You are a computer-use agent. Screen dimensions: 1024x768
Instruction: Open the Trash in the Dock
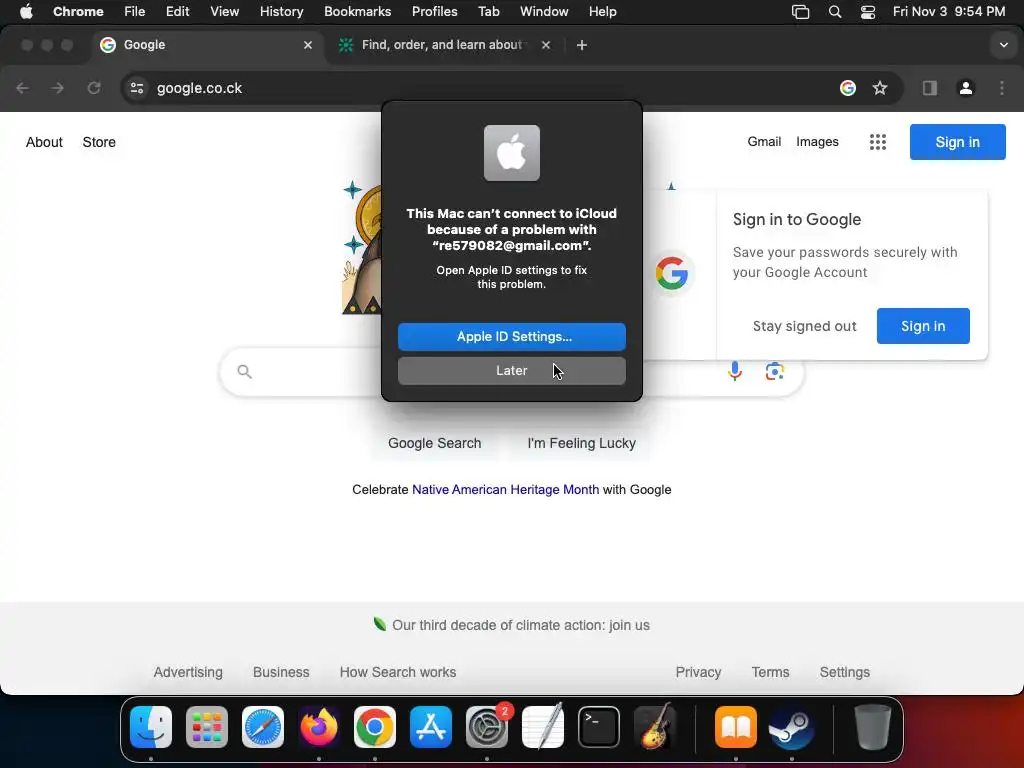tap(872, 727)
